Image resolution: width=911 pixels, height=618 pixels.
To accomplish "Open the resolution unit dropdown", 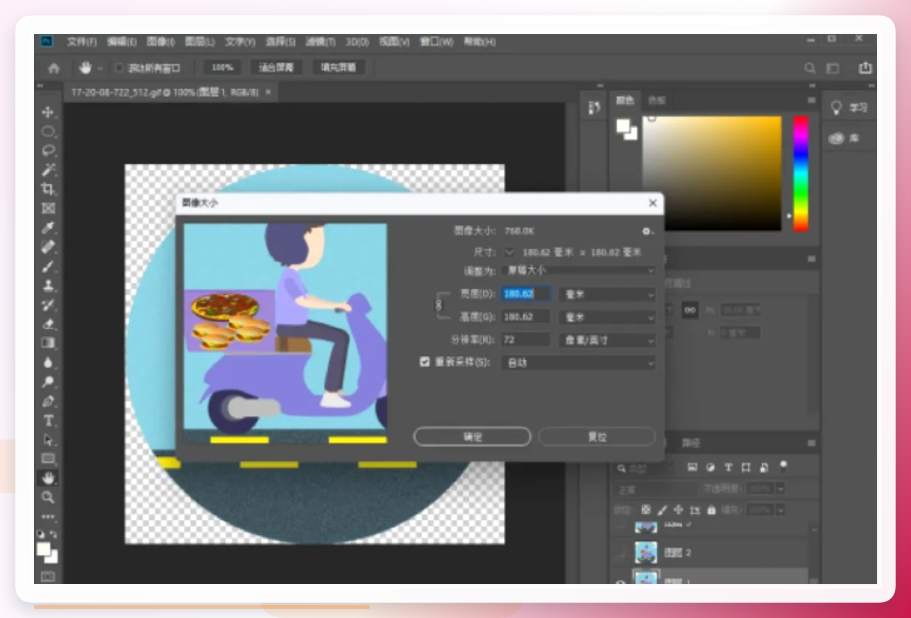I will point(607,340).
